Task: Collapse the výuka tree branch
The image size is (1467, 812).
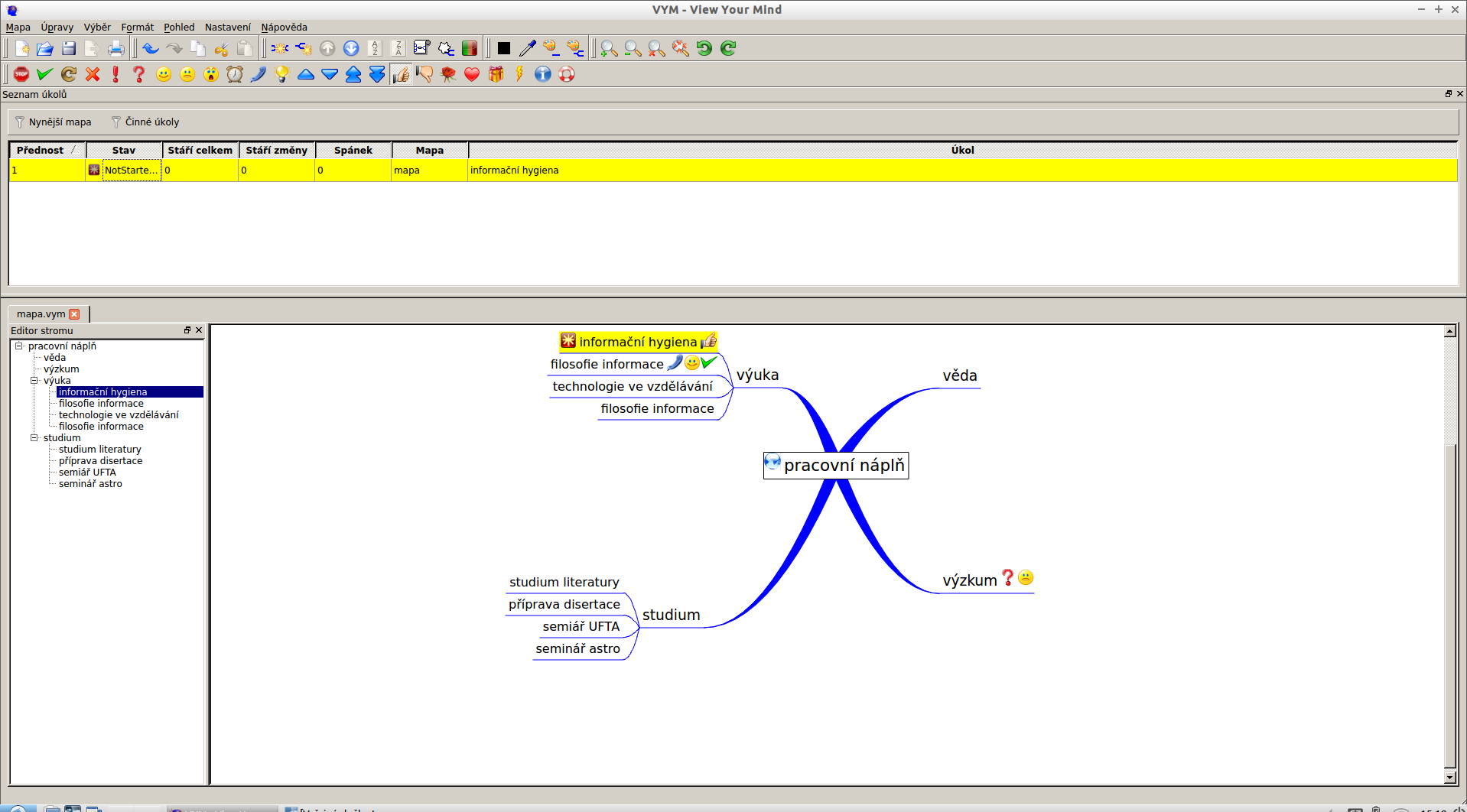Action: [x=34, y=381]
